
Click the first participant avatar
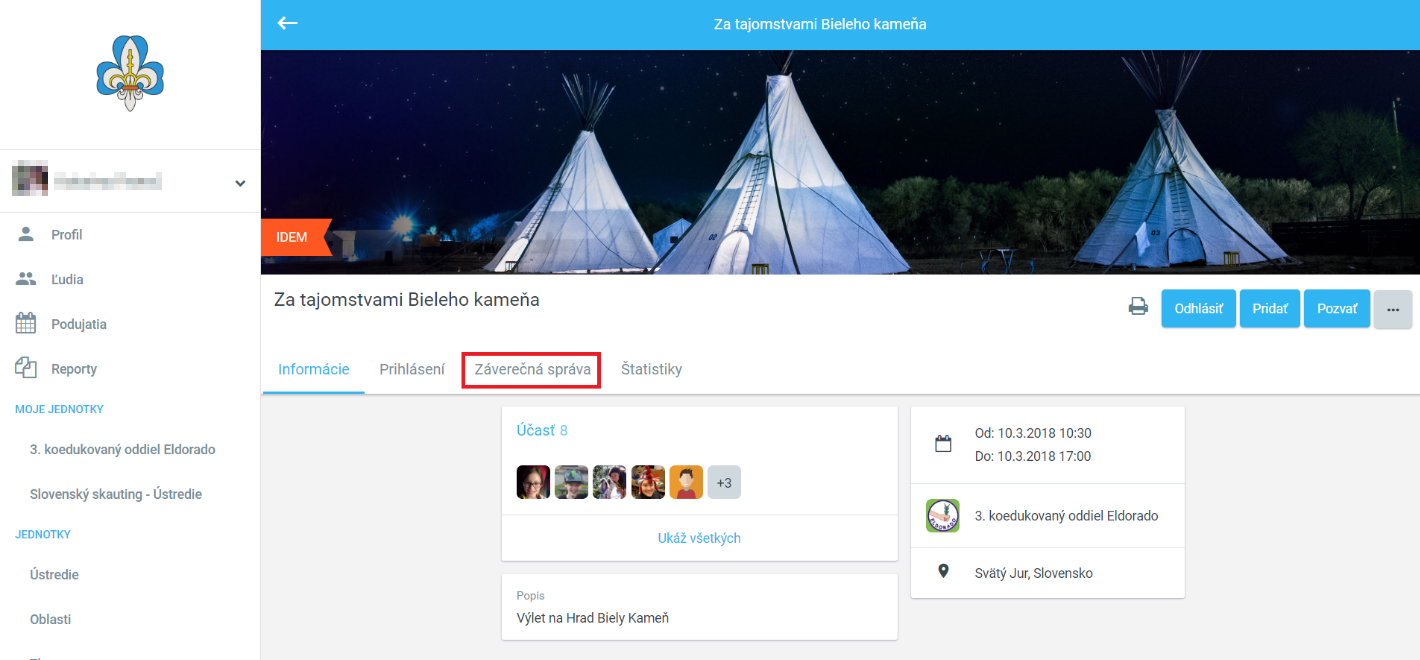click(533, 483)
